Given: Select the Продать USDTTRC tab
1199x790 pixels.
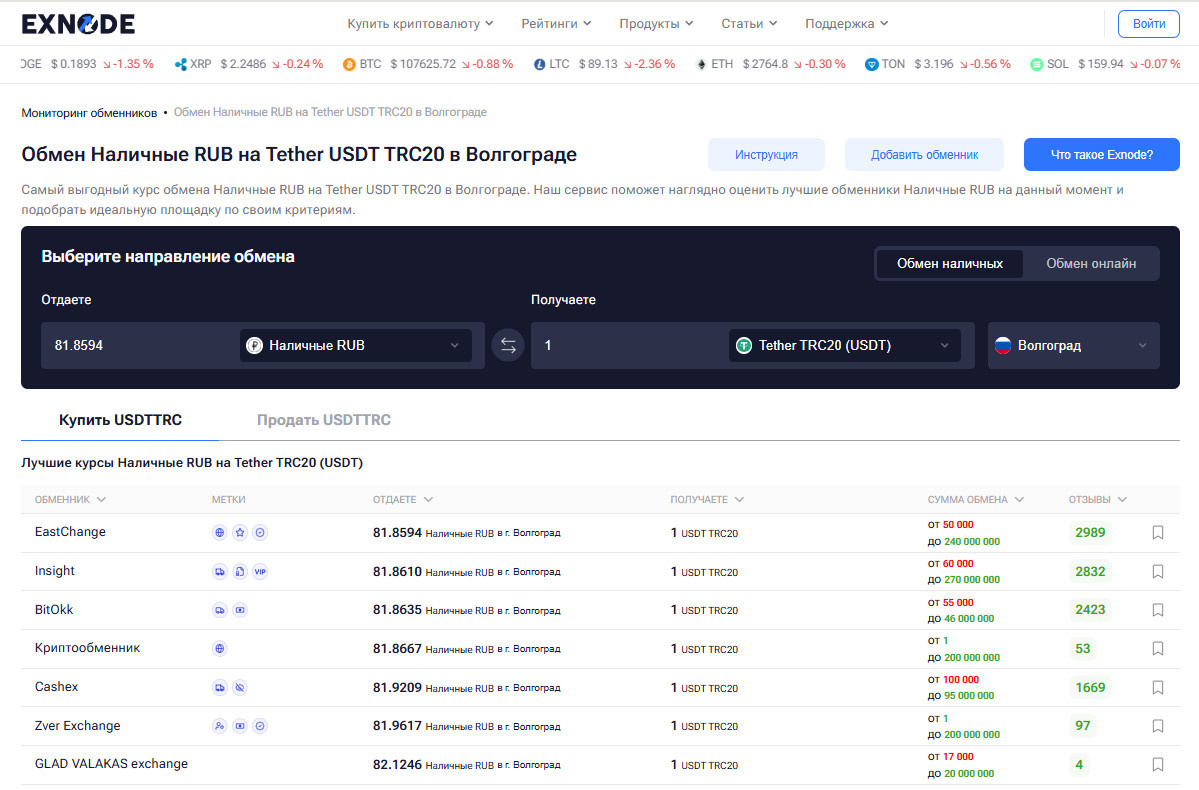Looking at the screenshot, I should [x=323, y=420].
